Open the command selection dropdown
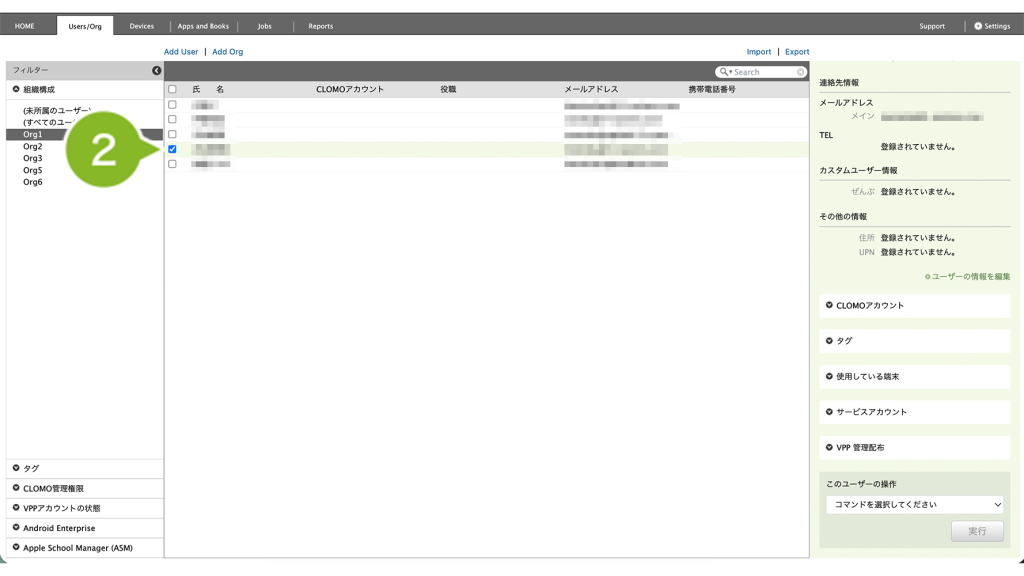This screenshot has height=576, width=1024. [x=914, y=505]
